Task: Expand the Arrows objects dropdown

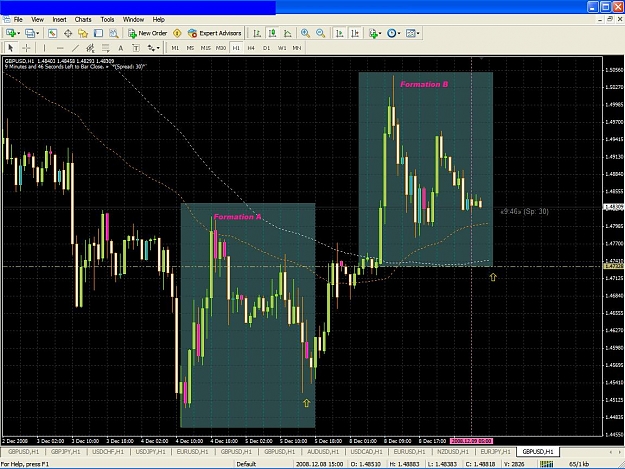Action: click(x=158, y=48)
